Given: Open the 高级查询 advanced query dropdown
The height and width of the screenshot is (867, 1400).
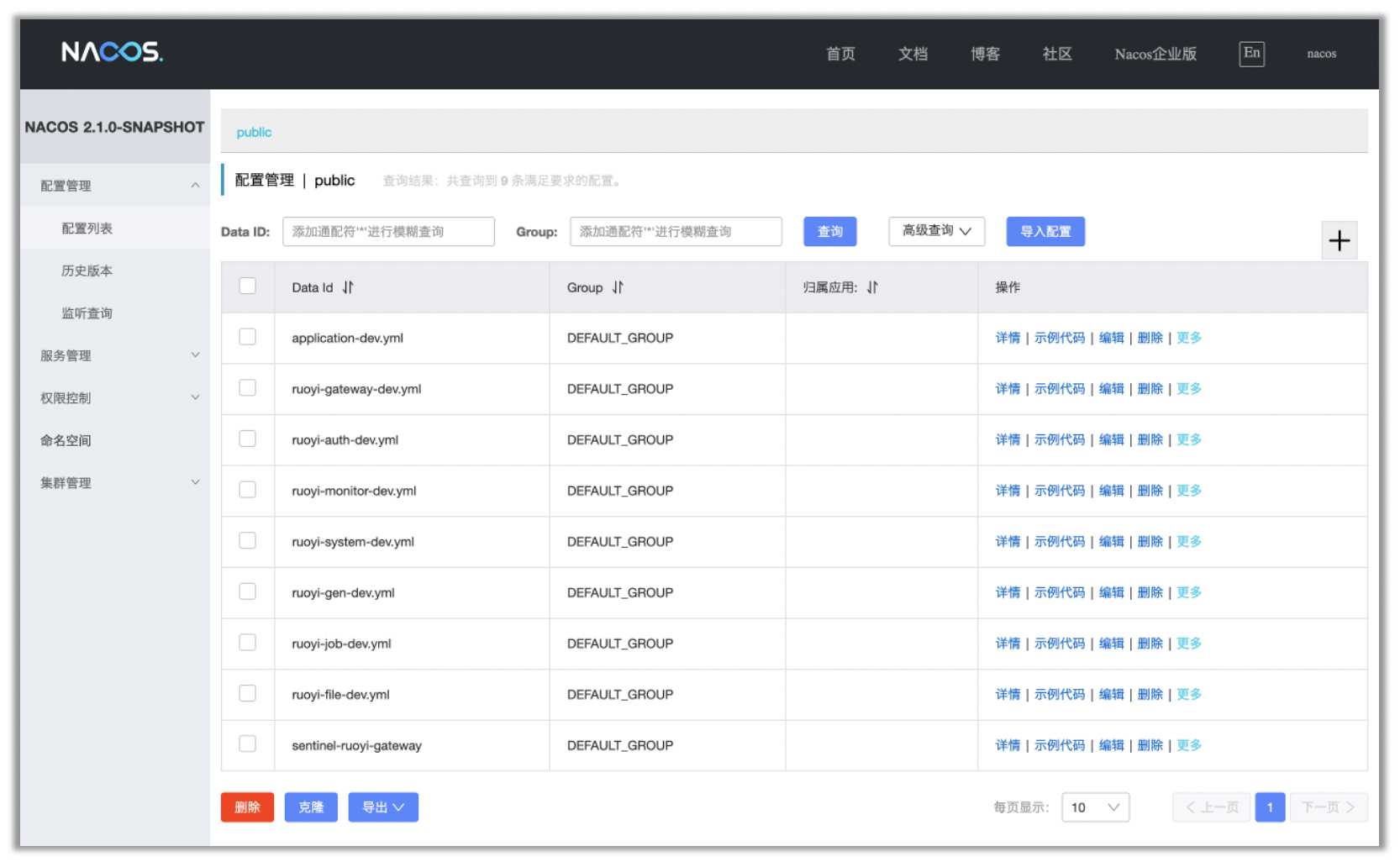Looking at the screenshot, I should [936, 231].
